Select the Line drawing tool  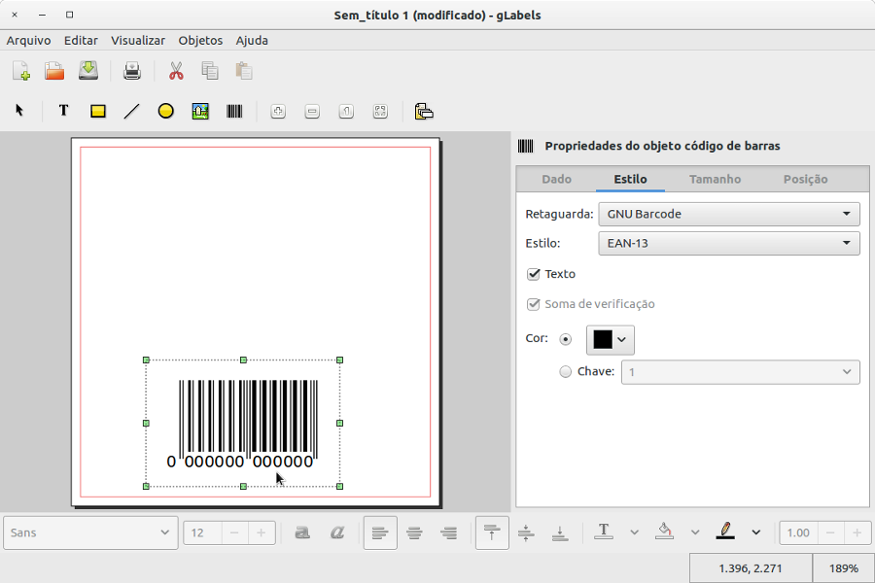tap(132, 111)
